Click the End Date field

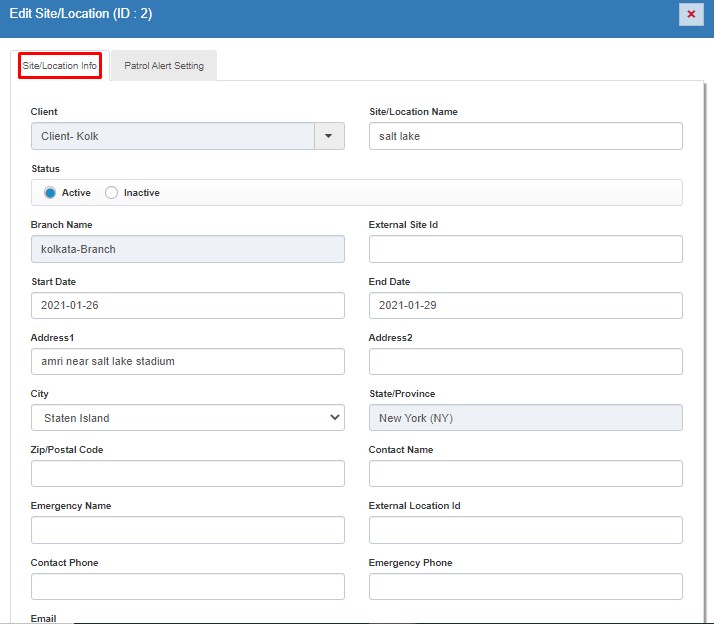(525, 305)
